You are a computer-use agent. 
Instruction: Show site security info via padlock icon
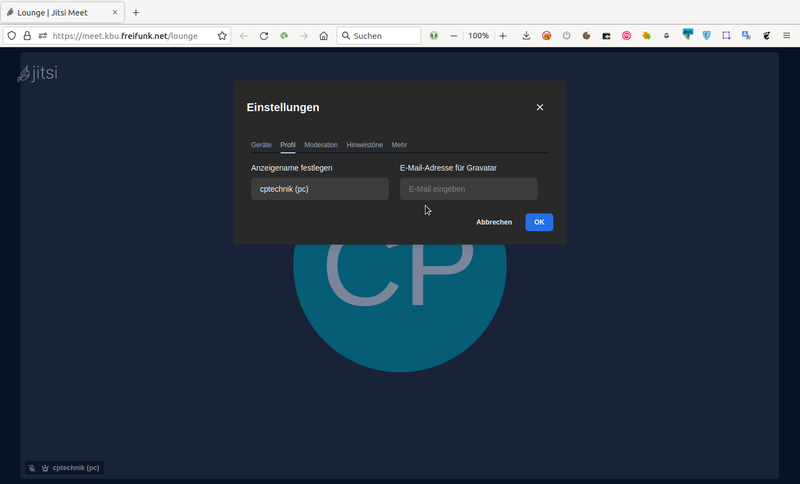coord(27,35)
